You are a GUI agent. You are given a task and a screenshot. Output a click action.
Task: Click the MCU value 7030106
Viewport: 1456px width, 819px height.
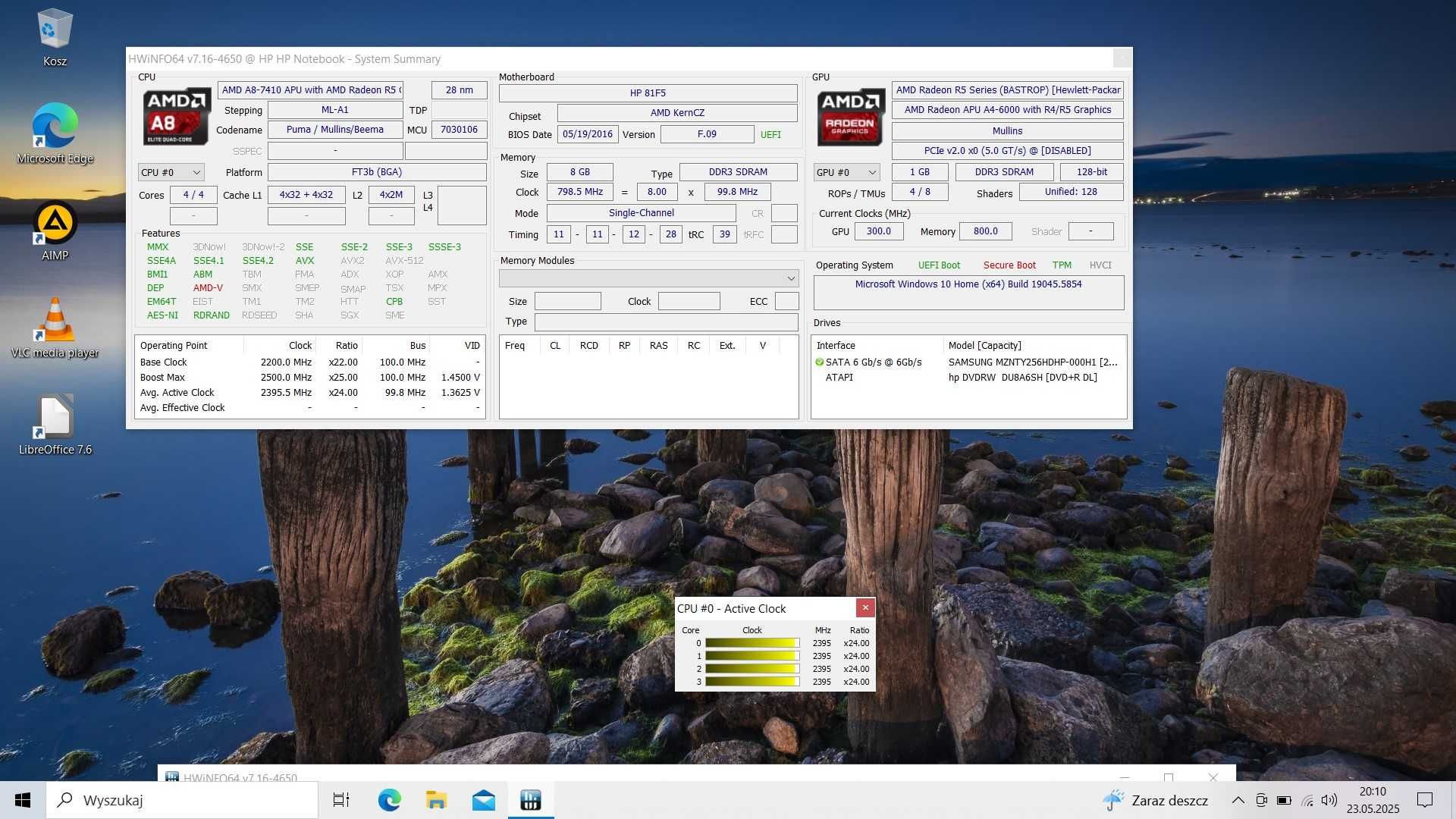coord(460,130)
